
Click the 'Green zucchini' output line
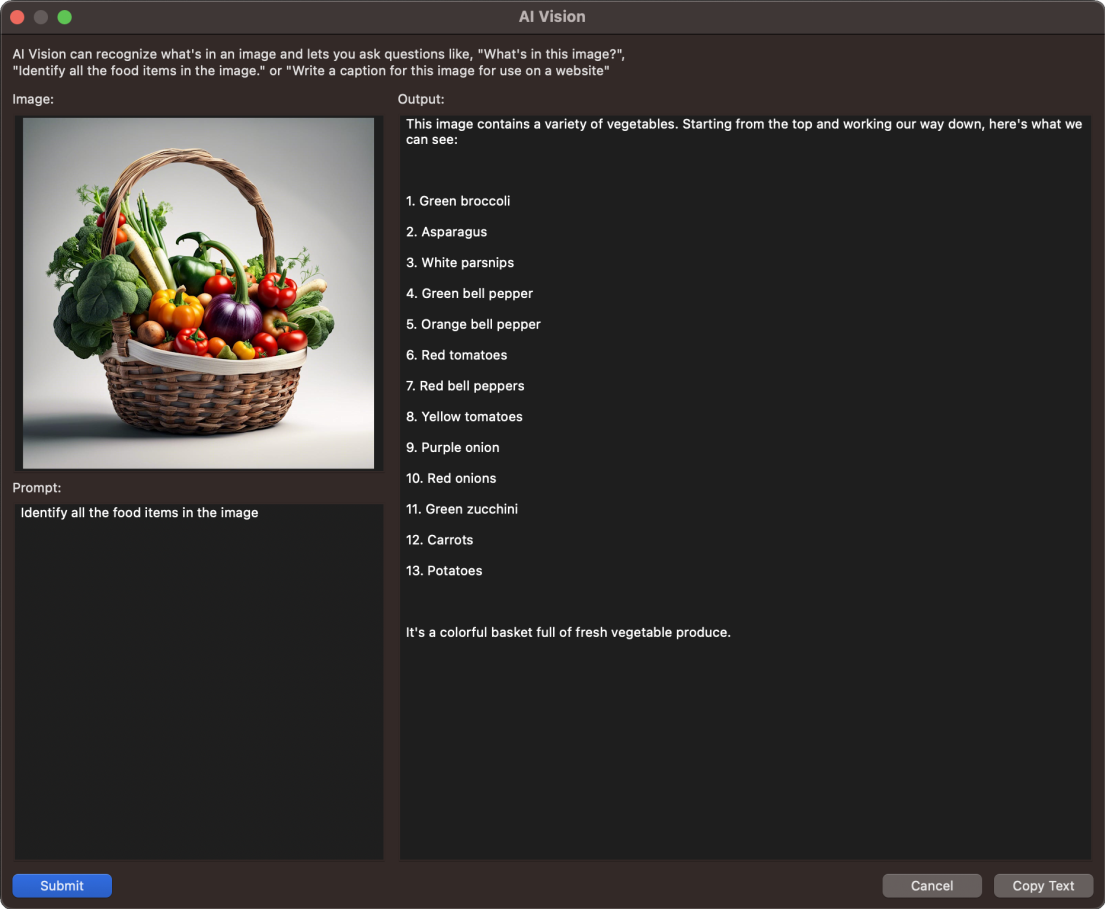(x=462, y=509)
